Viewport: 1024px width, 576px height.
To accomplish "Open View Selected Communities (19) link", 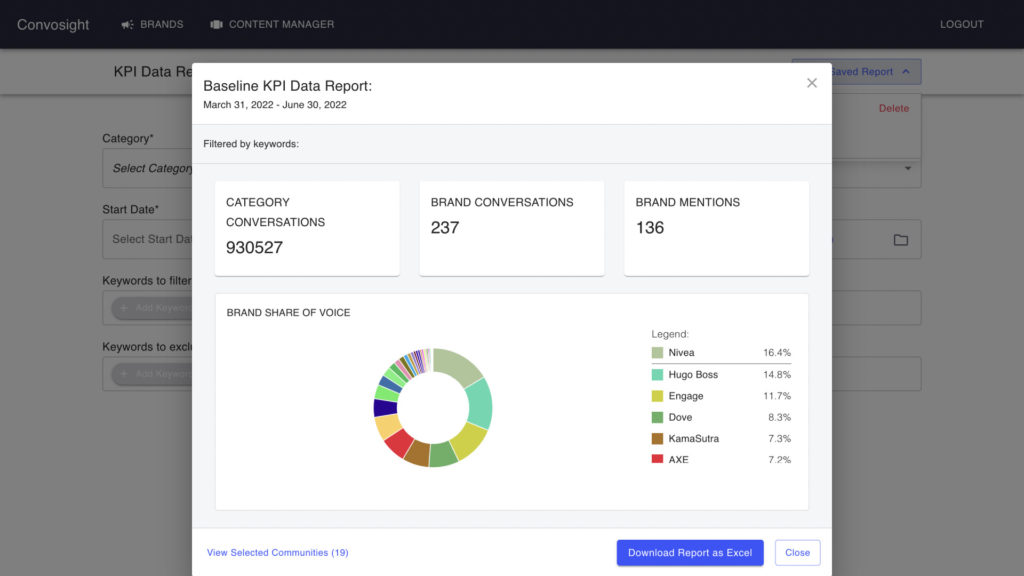I will pos(277,553).
